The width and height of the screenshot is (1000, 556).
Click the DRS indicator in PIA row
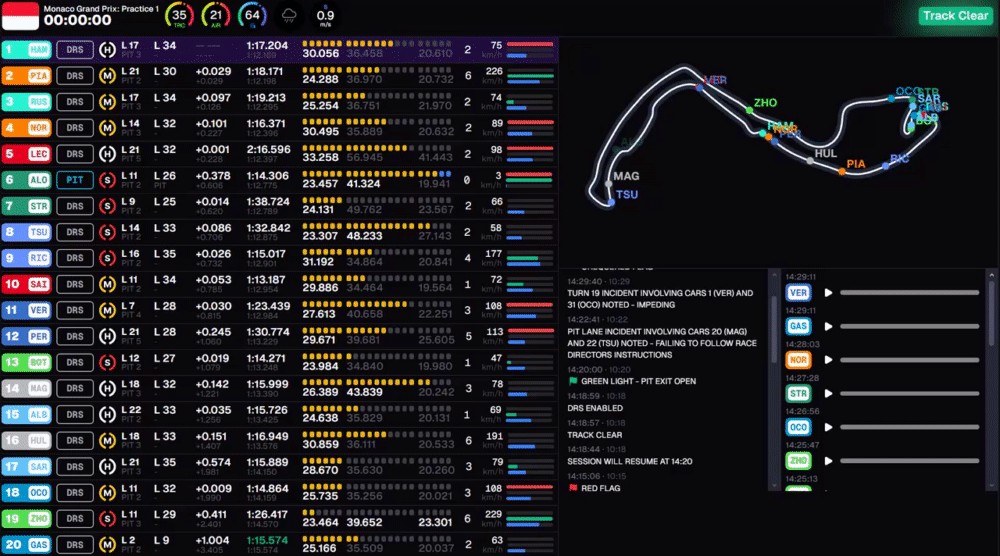coord(75,76)
